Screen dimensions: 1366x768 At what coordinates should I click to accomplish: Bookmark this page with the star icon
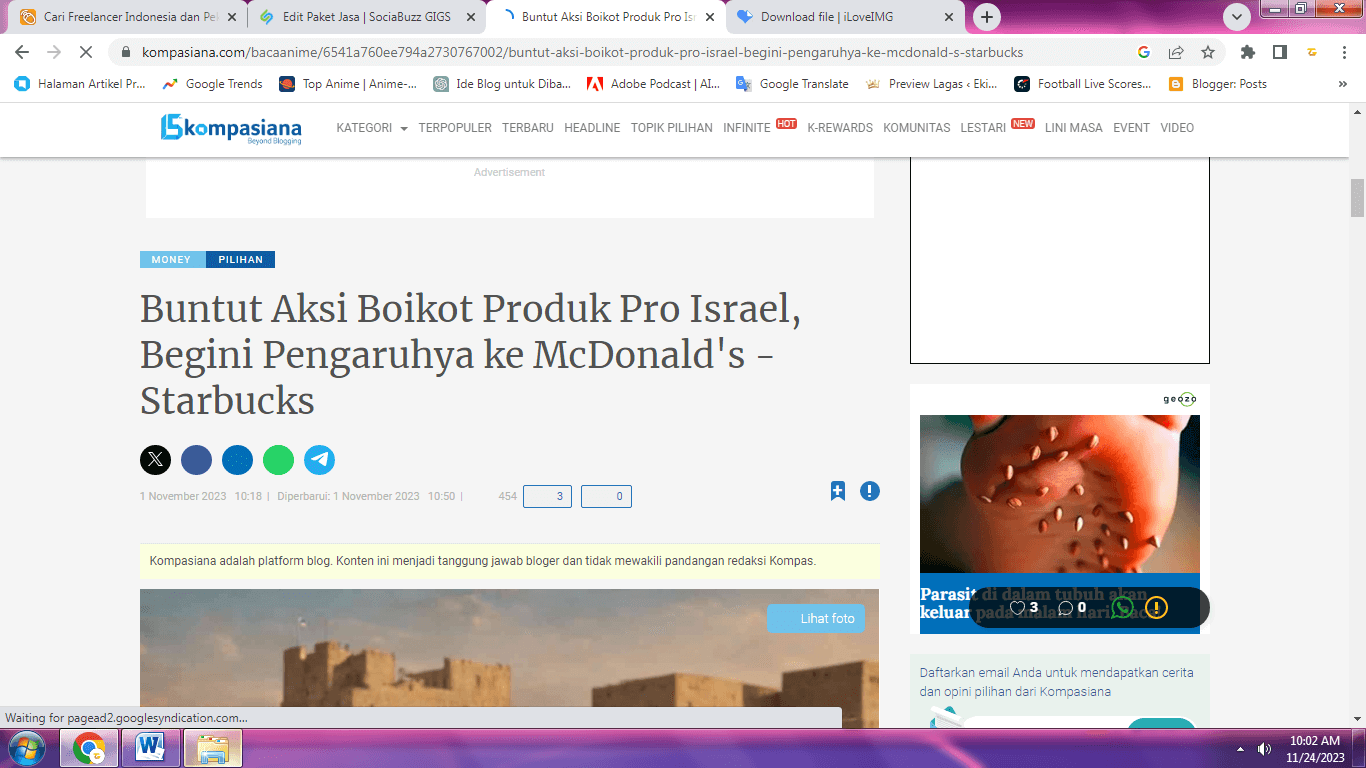tap(1208, 52)
